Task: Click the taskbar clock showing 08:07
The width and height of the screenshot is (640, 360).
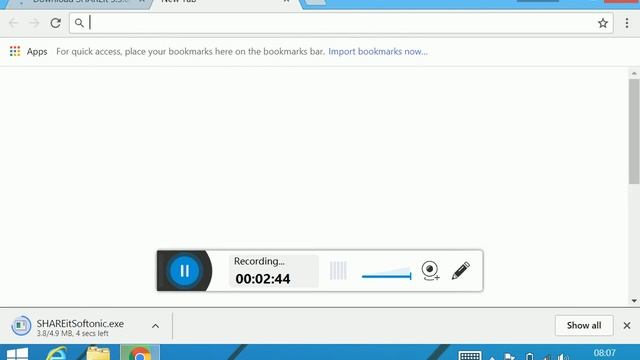Action: tap(604, 353)
